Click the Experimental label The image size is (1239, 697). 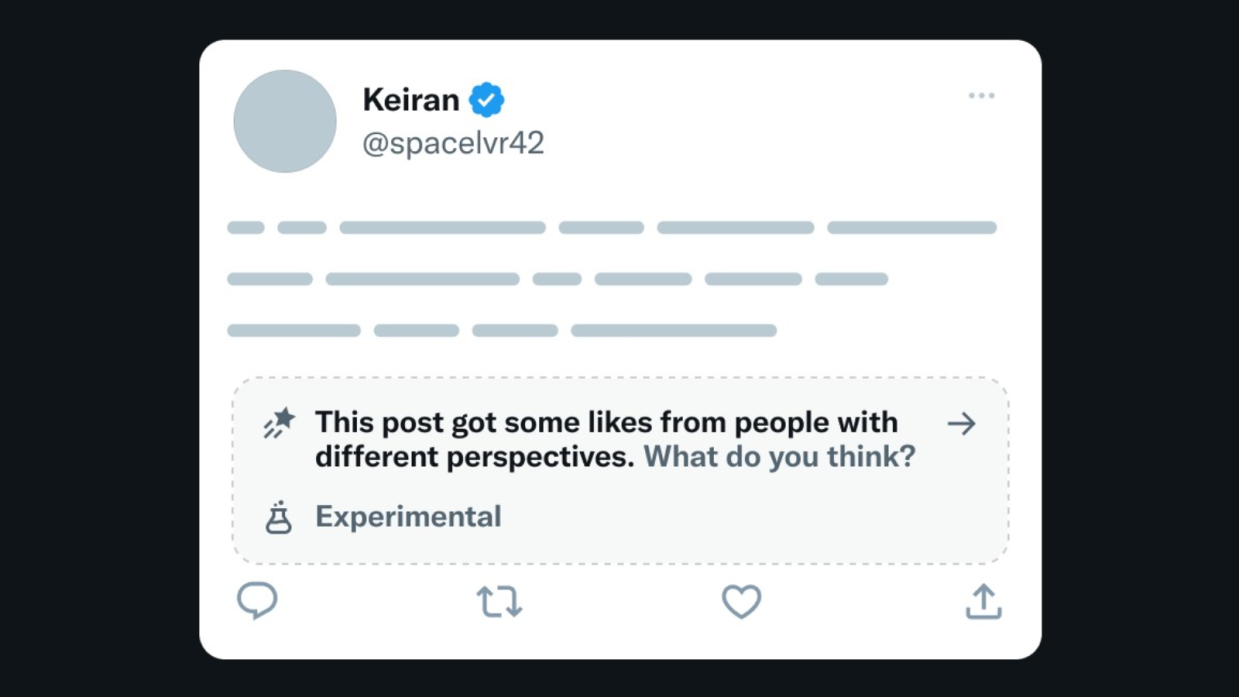point(408,517)
